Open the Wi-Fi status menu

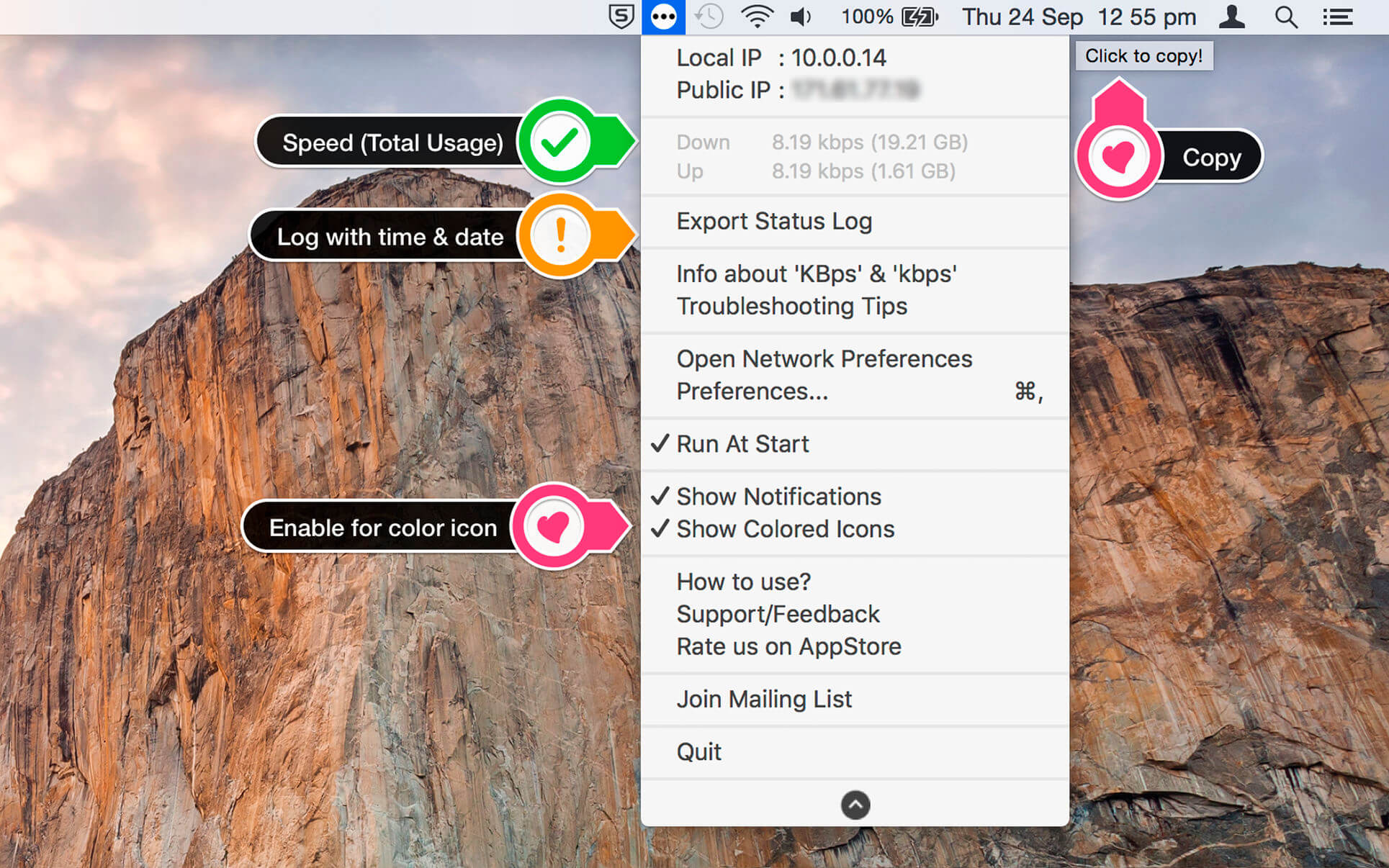757,17
